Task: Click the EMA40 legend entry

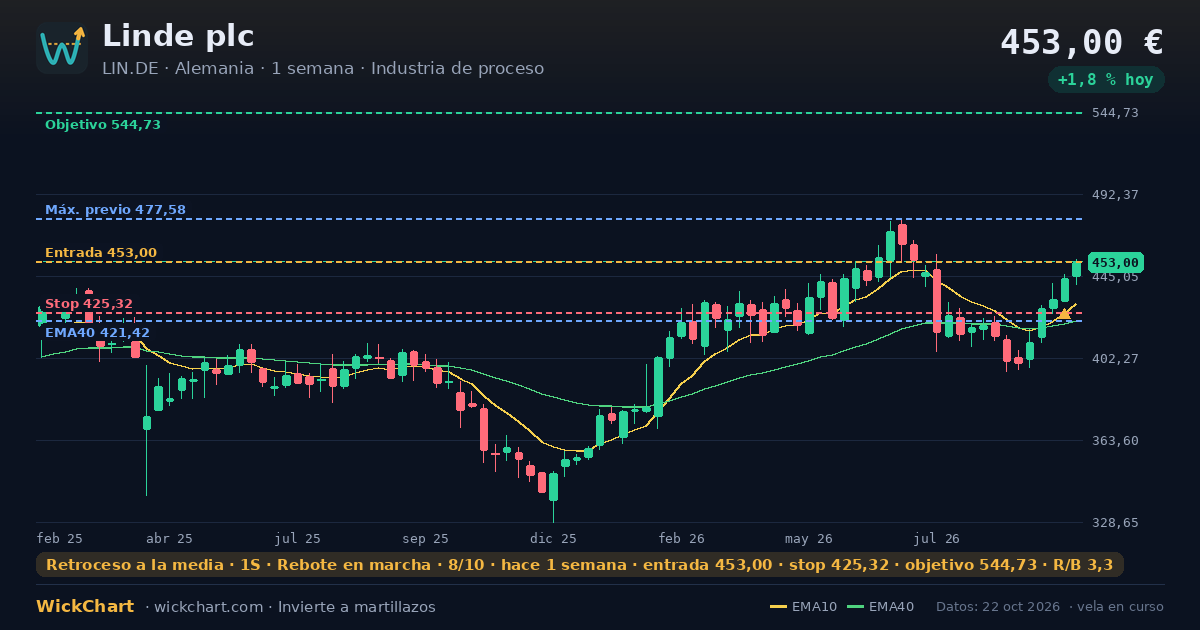Action: point(880,607)
